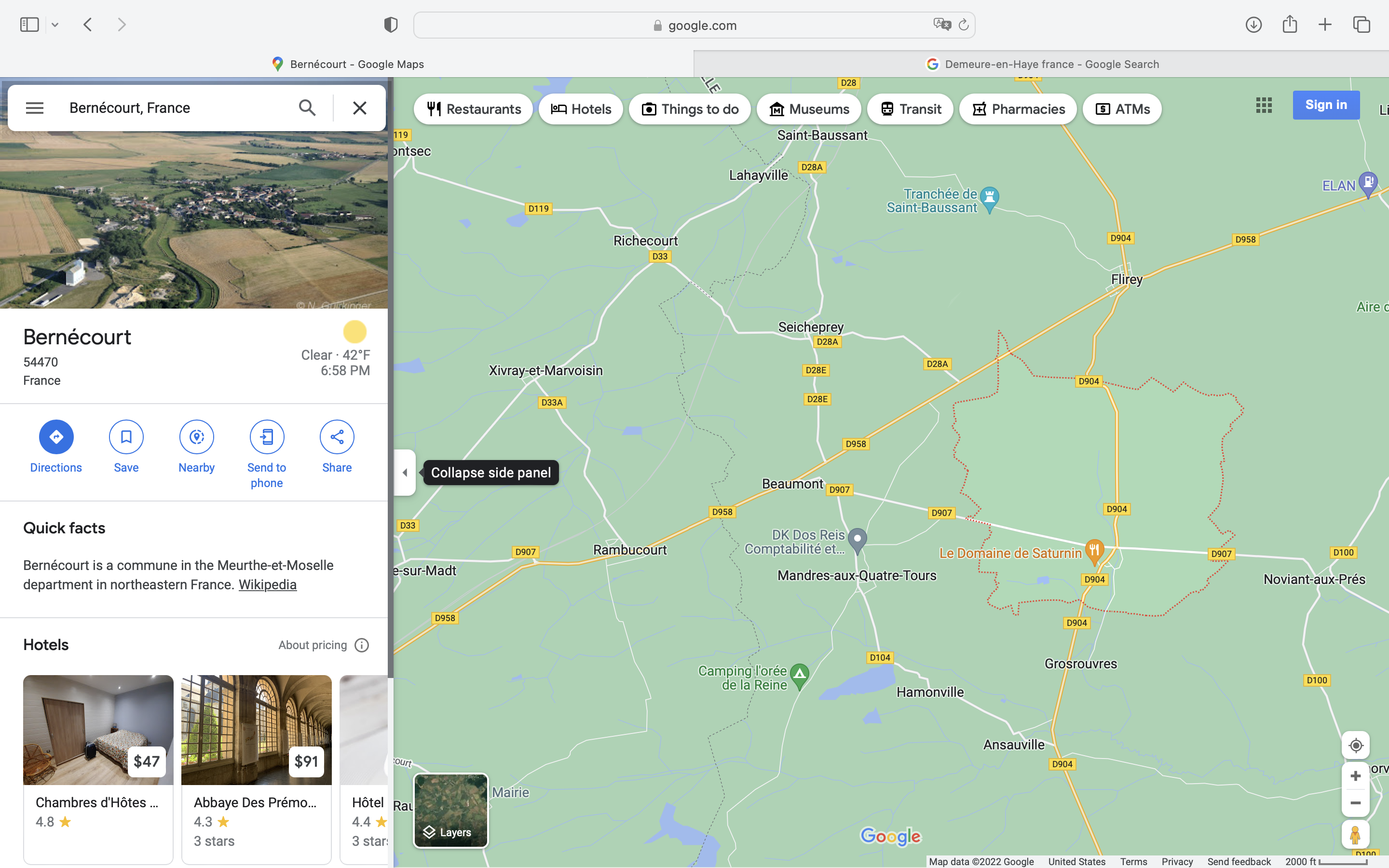This screenshot has width=1389, height=868.
Task: Open the hamburger main menu
Action: pos(34,108)
